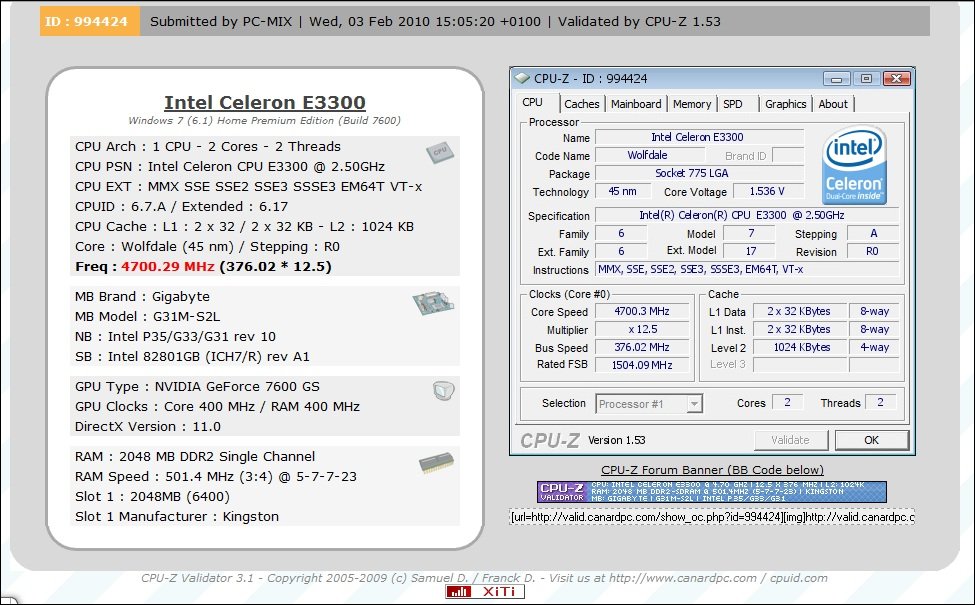This screenshot has width=975, height=605.
Task: Click 'DirectX Version : 11.0' line
Action: click(148, 427)
